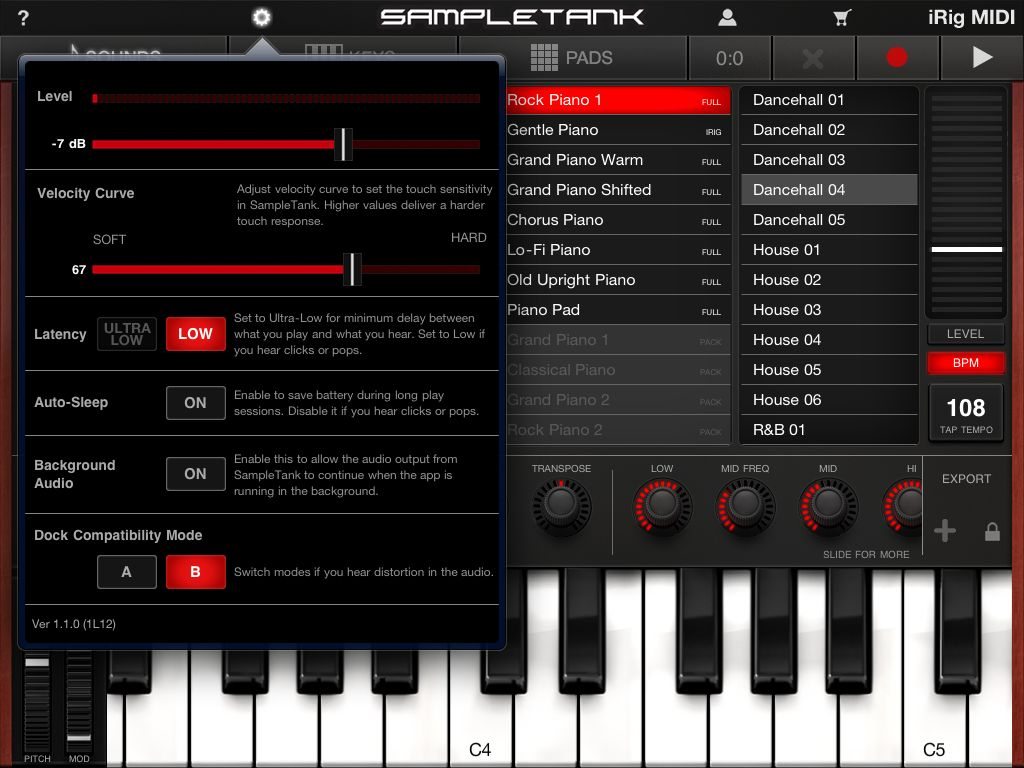Select Dock Compatibility Mode A
This screenshot has width=1024, height=768.
tap(127, 572)
